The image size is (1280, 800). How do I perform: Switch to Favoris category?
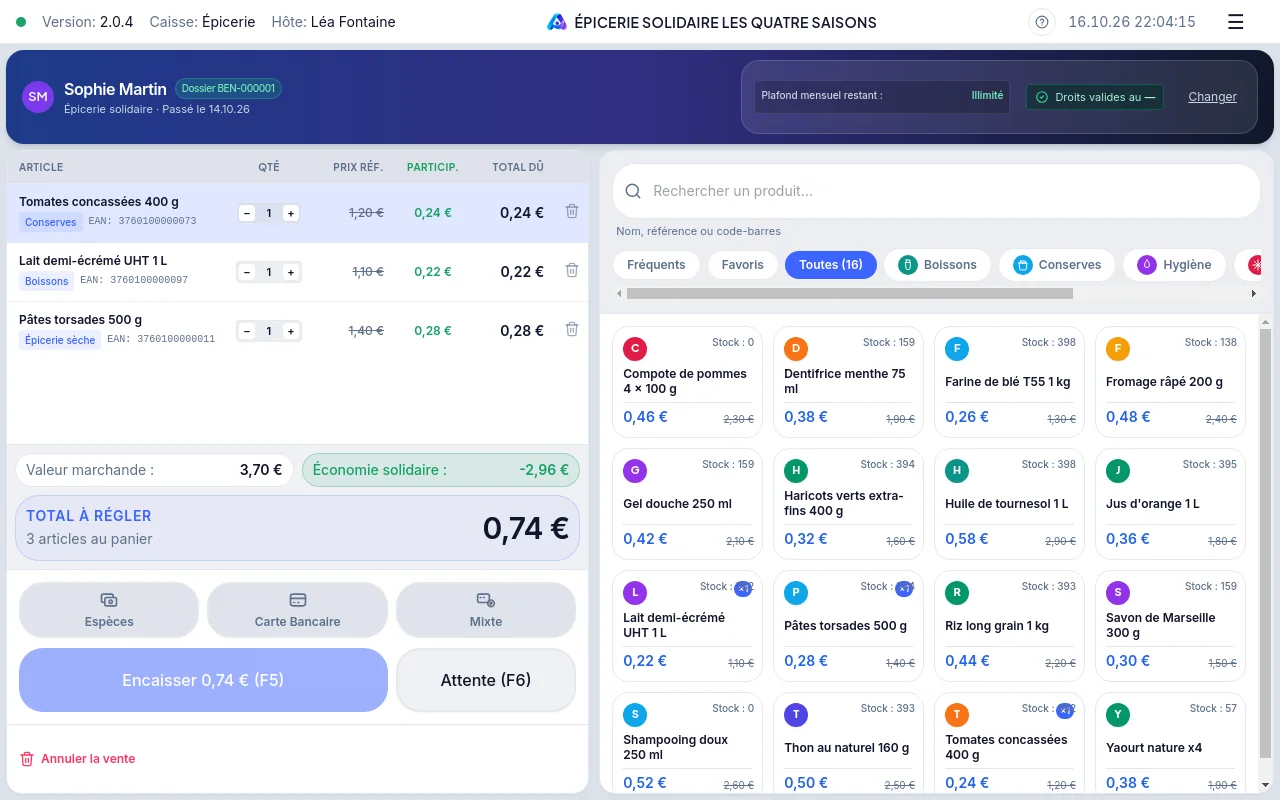[x=742, y=265]
